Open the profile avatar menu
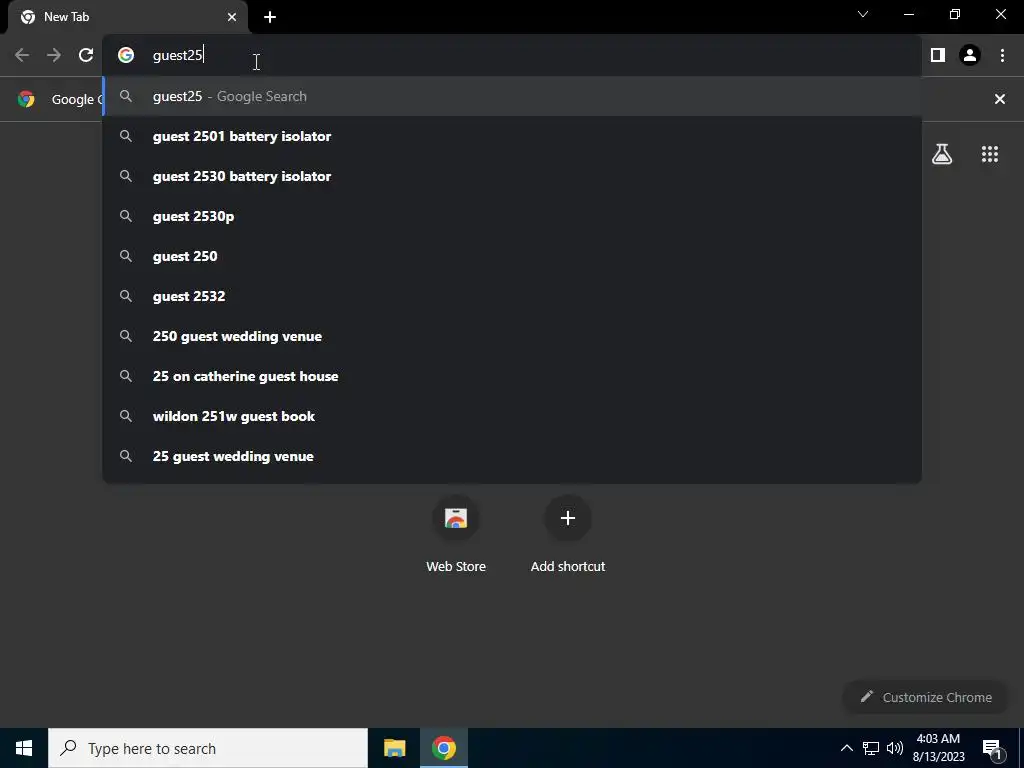Viewport: 1024px width, 768px height. (x=970, y=56)
